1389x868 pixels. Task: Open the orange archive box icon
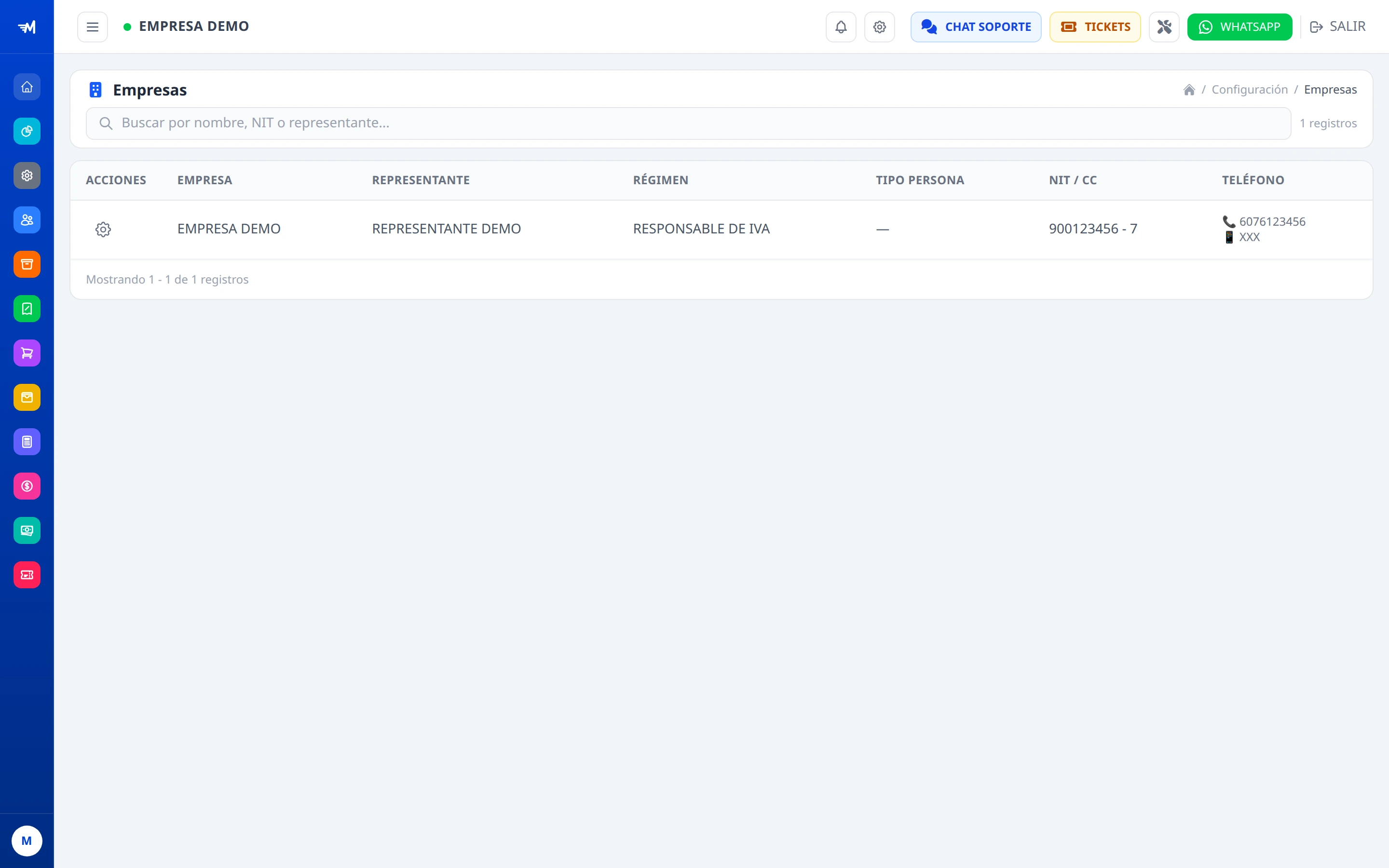[x=27, y=264]
